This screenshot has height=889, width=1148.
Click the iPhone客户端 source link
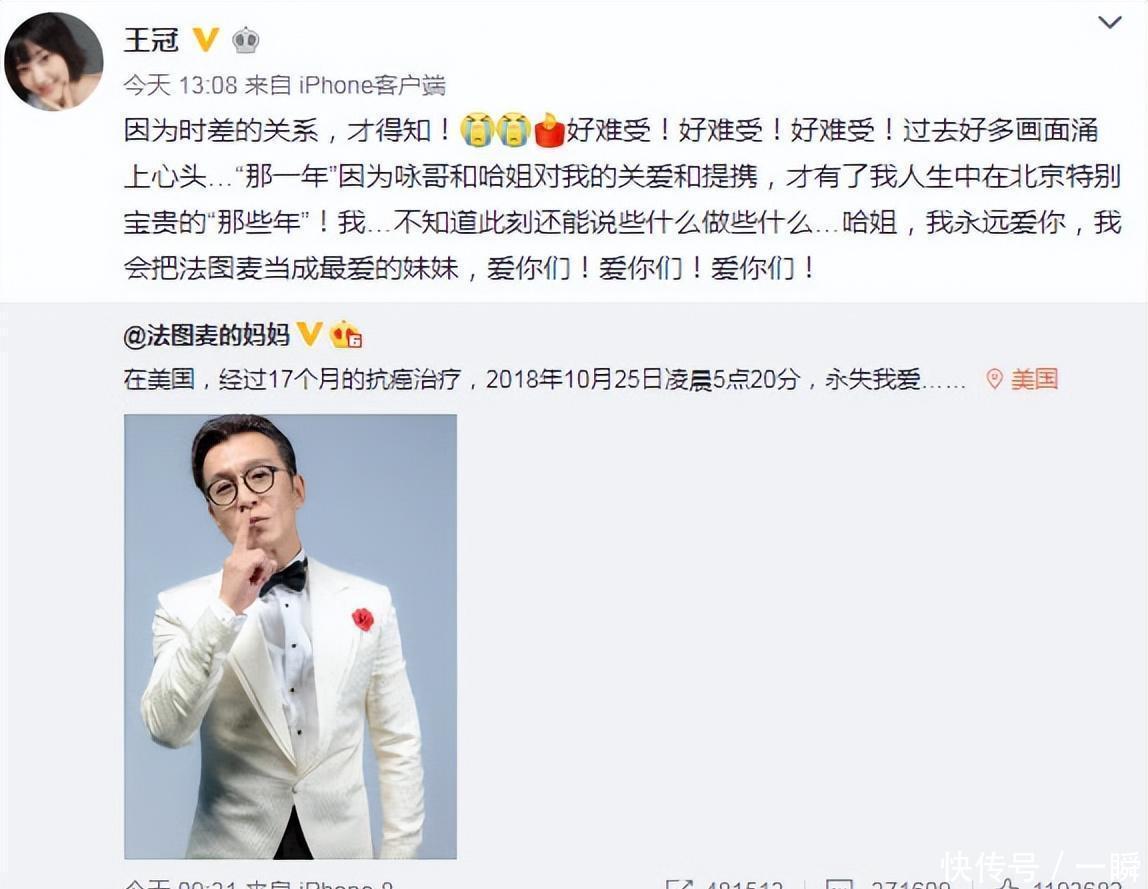(372, 85)
